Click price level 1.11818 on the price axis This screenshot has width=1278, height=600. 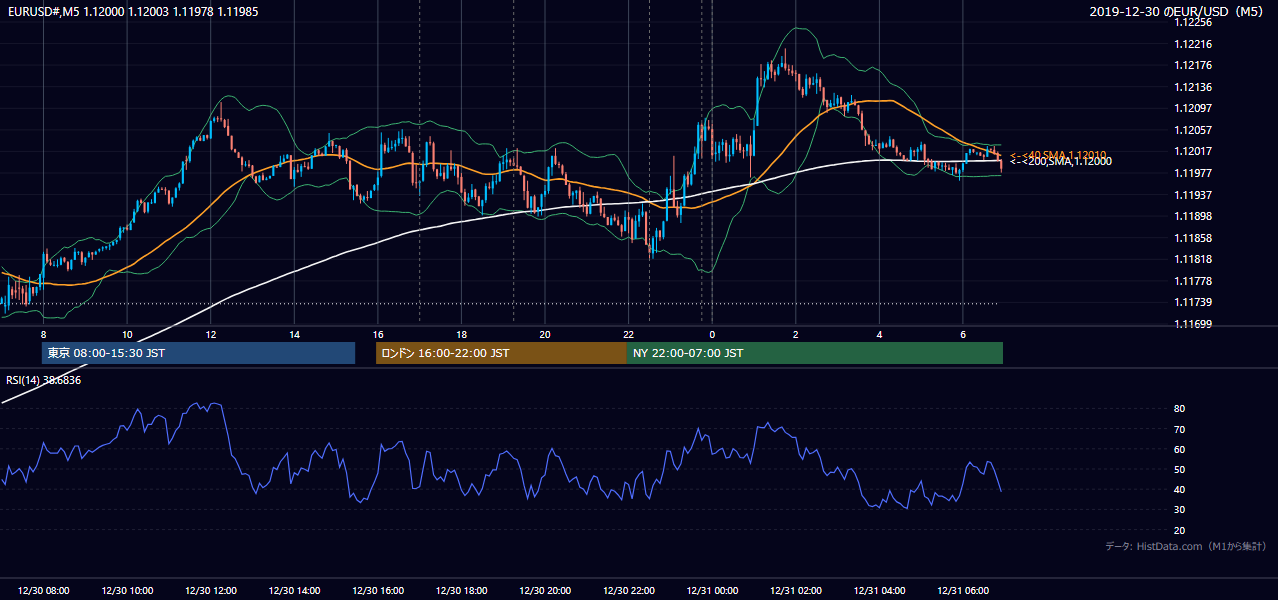point(1192,259)
